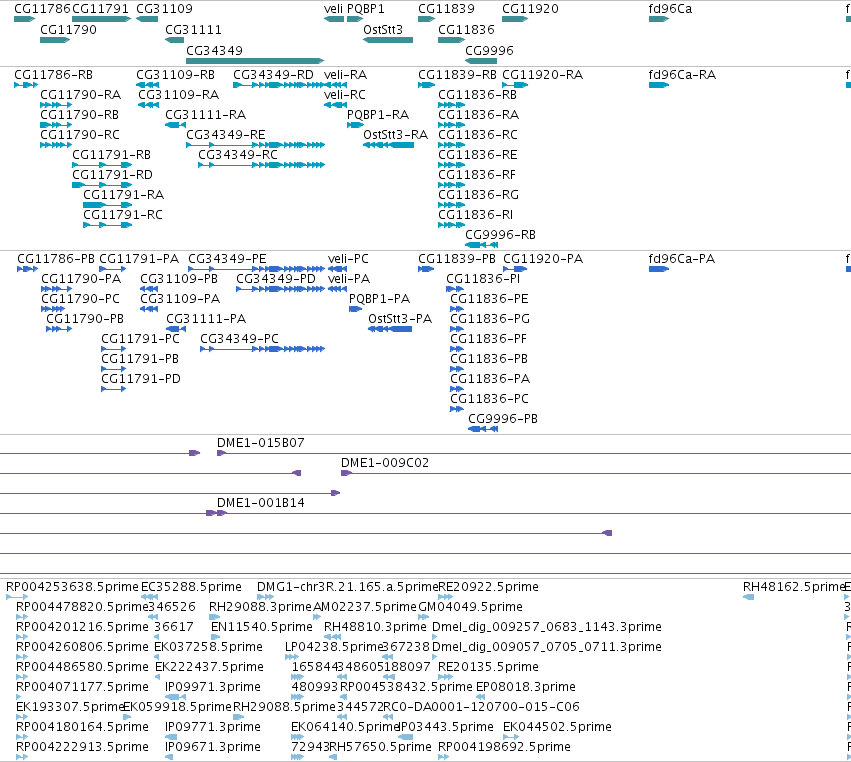Select the CG31111 gene label
The width and height of the screenshot is (851, 762).
[x=193, y=29]
